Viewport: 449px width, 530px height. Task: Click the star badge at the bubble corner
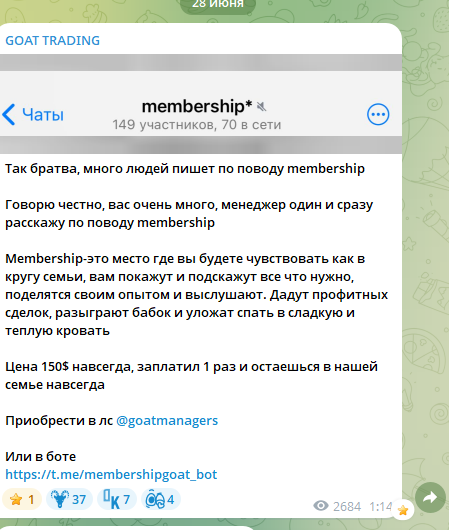point(403,510)
